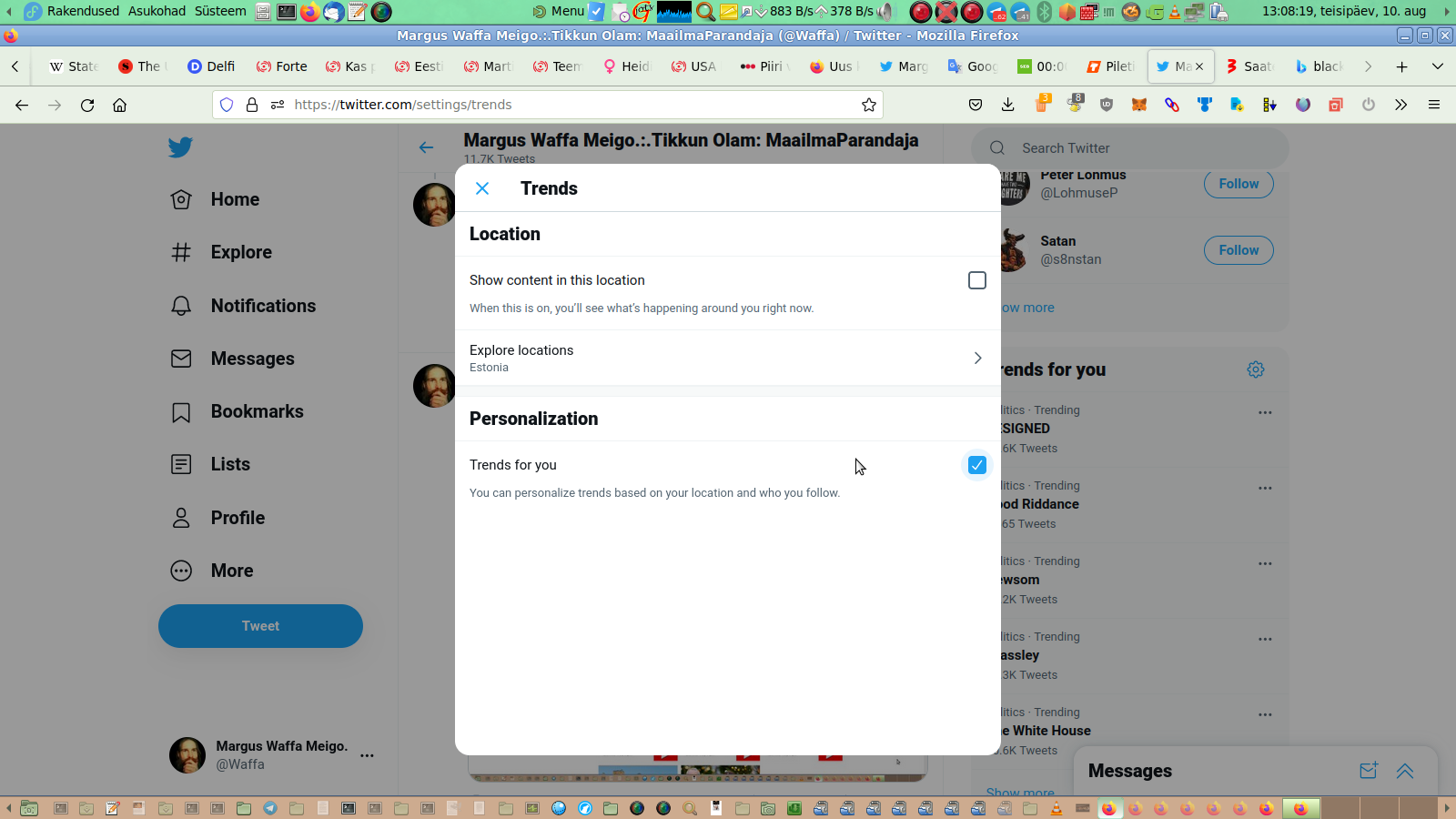The image size is (1456, 819).
Task: Launch the terminal from the top panel
Action: (287, 12)
